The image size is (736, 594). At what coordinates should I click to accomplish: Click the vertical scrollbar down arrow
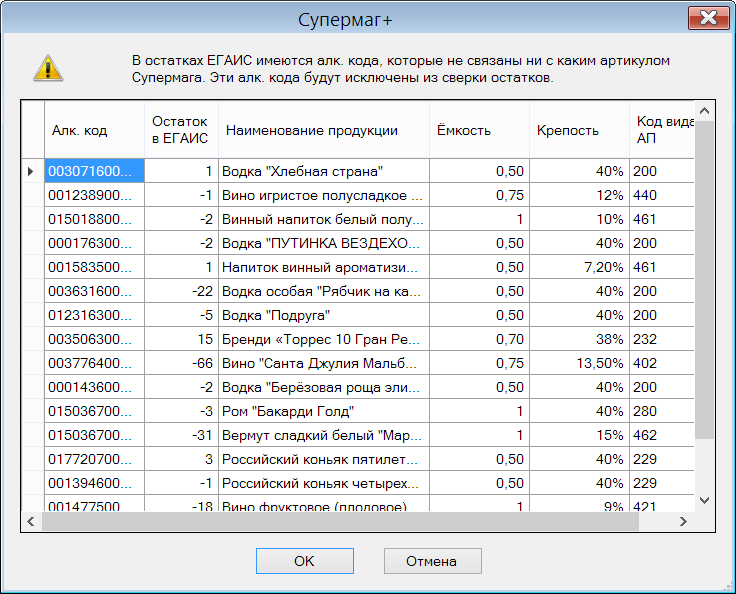(704, 501)
